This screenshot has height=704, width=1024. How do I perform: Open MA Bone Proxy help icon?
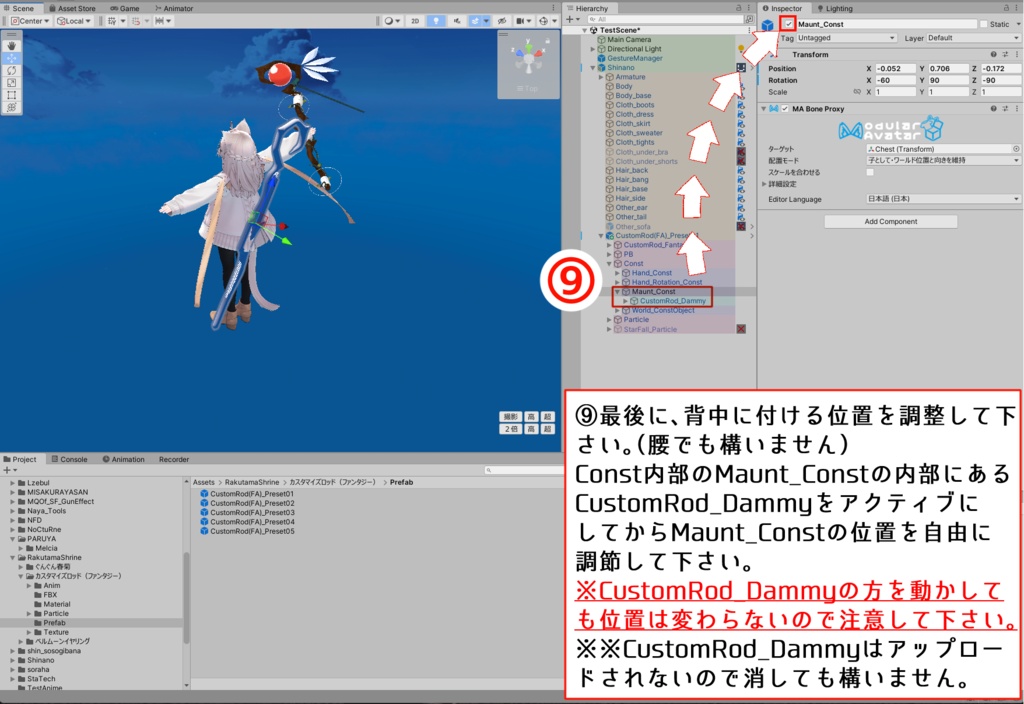coord(993,109)
